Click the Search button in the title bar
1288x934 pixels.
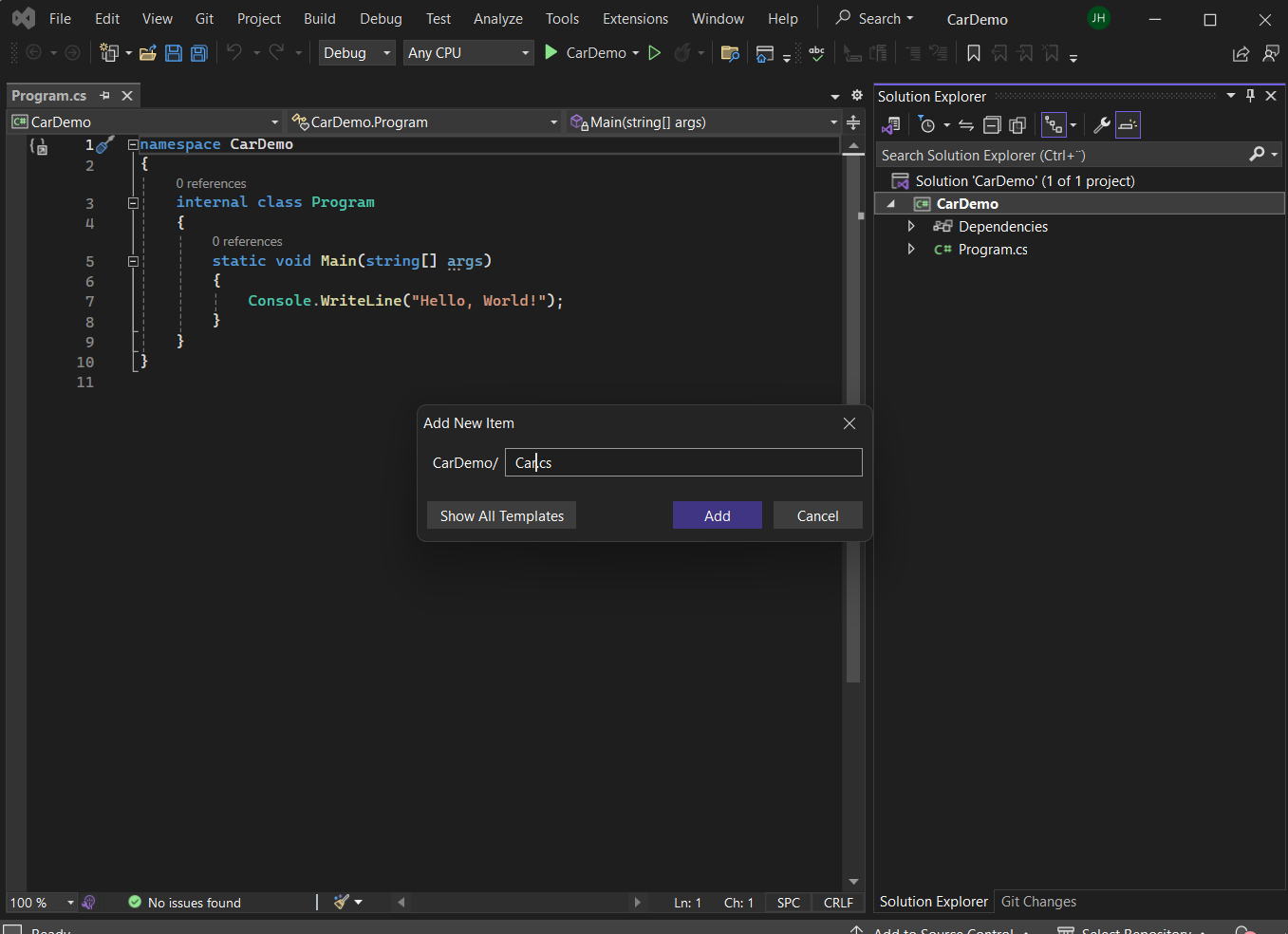(x=874, y=19)
